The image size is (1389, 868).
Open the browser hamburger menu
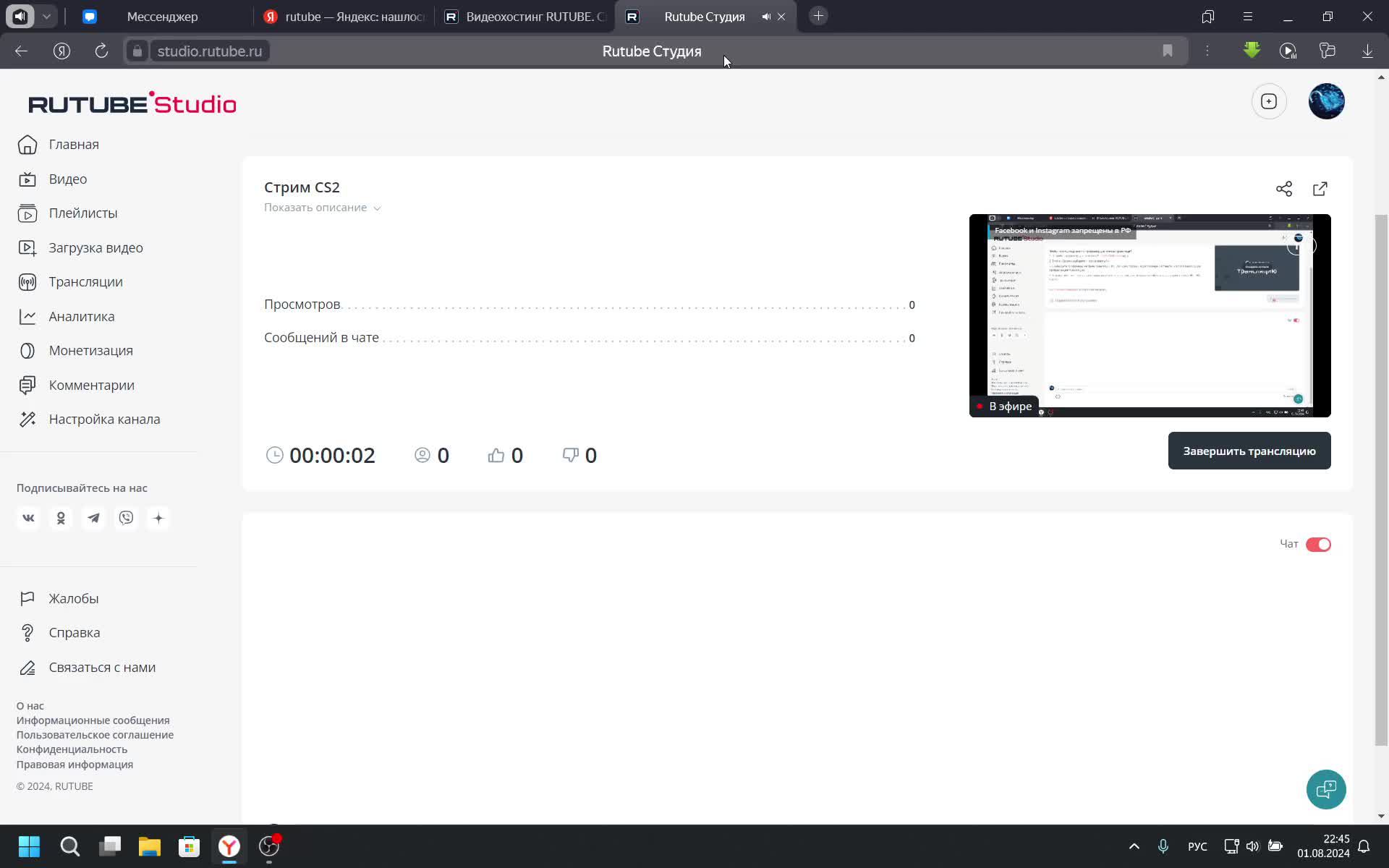pyautogui.click(x=1247, y=17)
